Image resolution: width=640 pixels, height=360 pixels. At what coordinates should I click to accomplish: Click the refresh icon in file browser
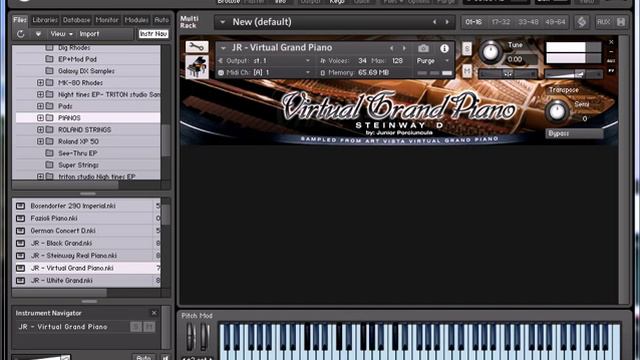[20, 34]
